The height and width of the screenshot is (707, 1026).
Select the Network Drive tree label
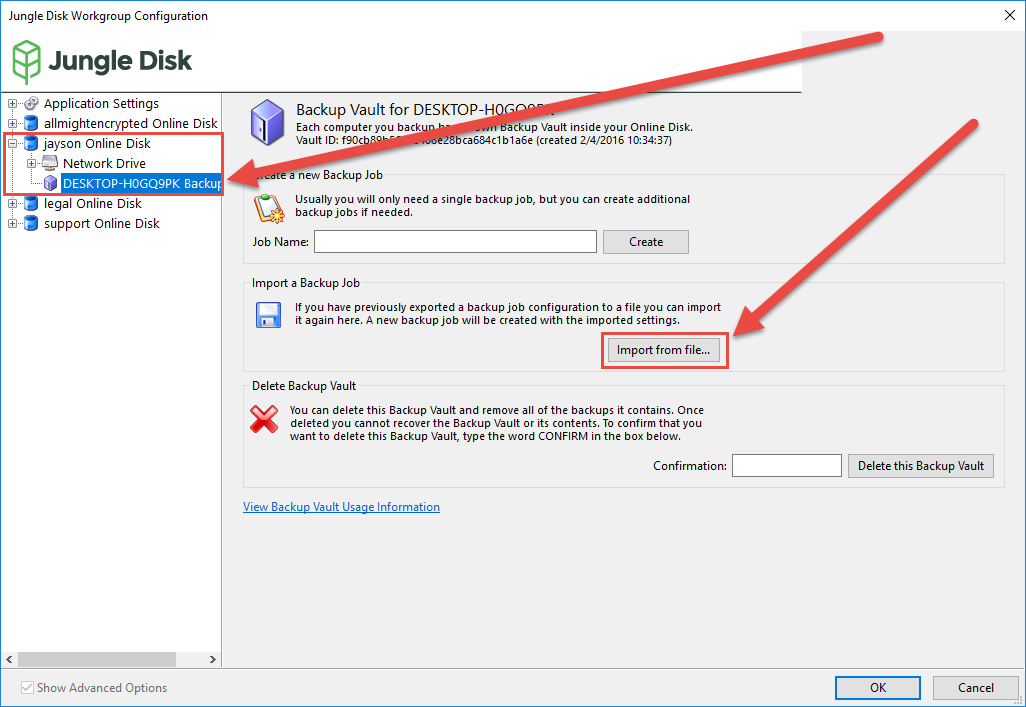[105, 163]
